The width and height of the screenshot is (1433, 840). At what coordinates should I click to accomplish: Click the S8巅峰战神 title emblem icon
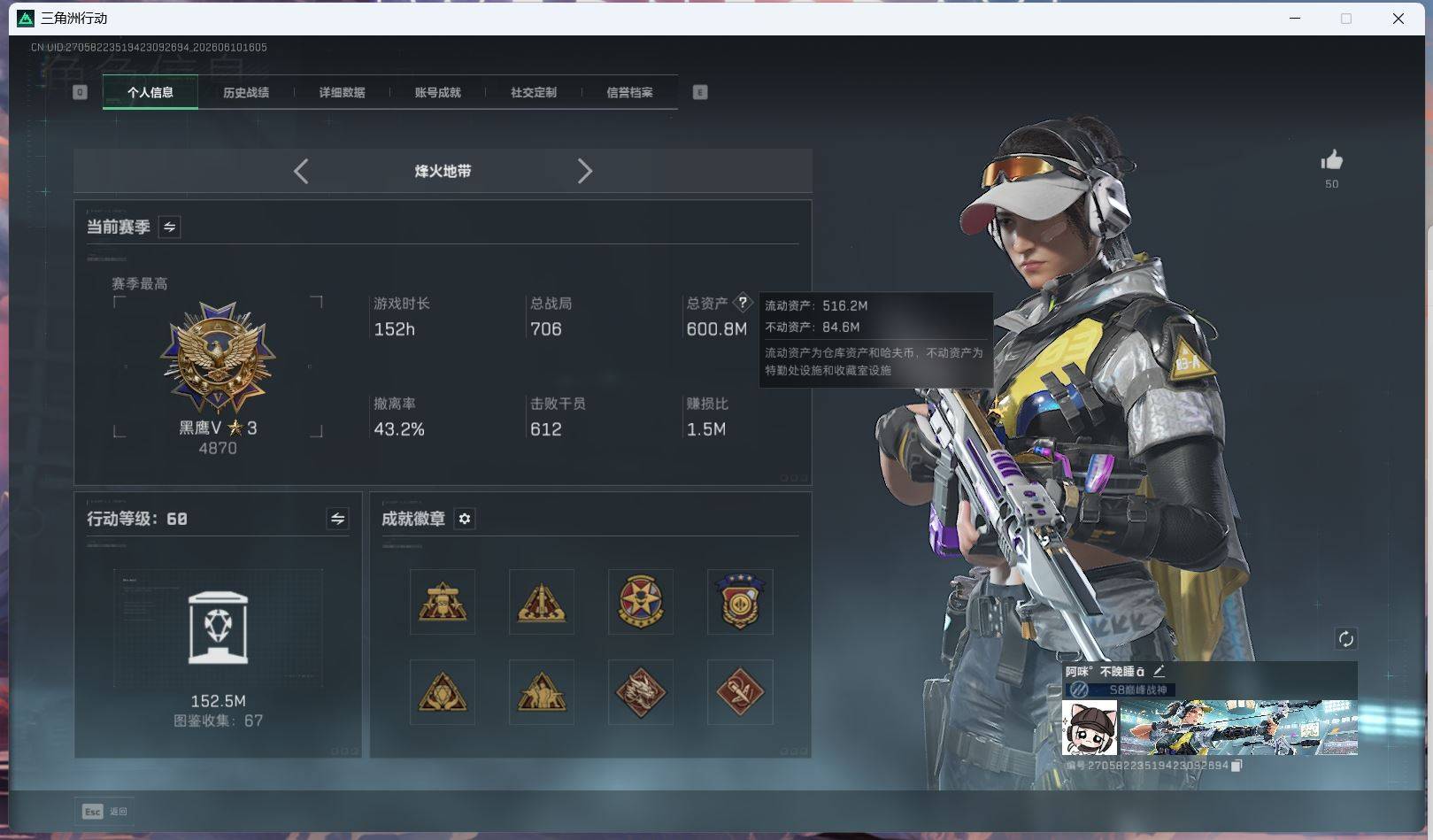1078,690
